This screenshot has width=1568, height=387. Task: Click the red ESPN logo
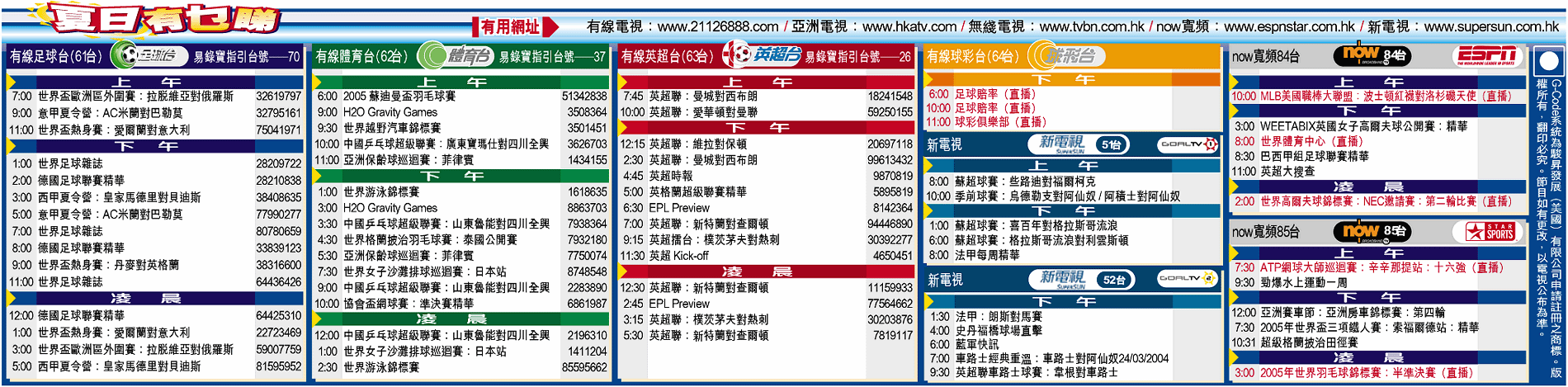(x=1485, y=55)
